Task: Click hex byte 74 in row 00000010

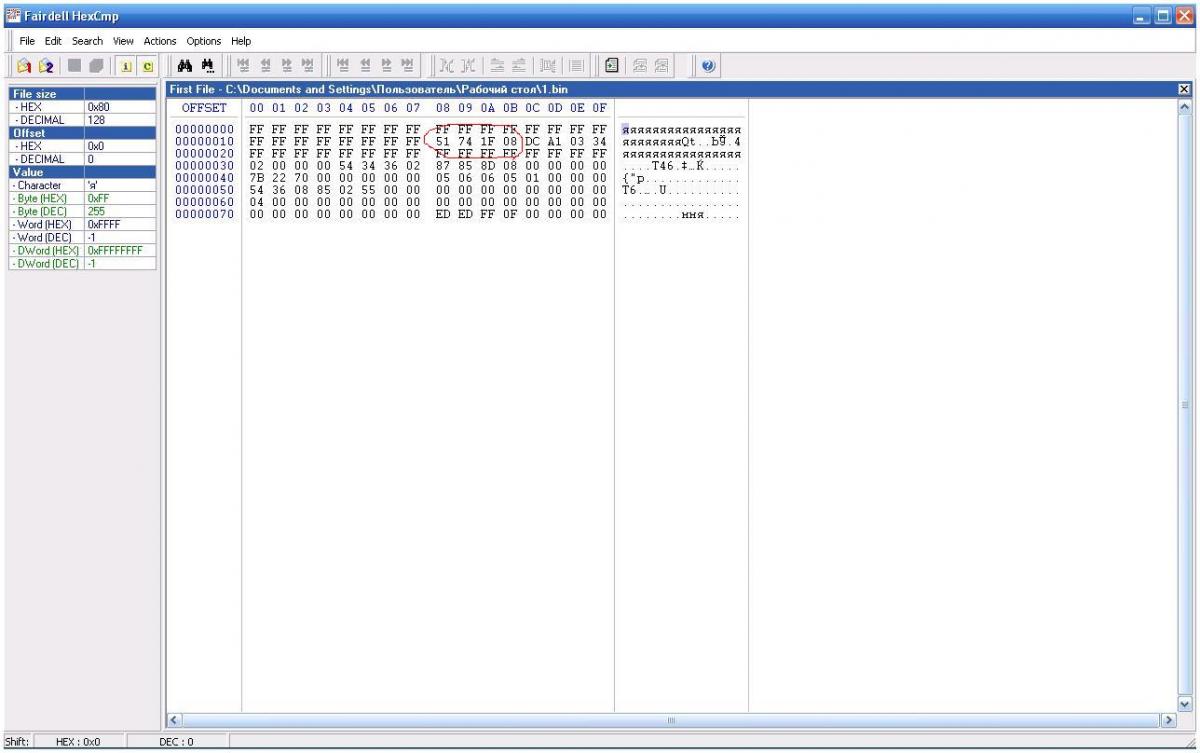Action: coord(465,142)
